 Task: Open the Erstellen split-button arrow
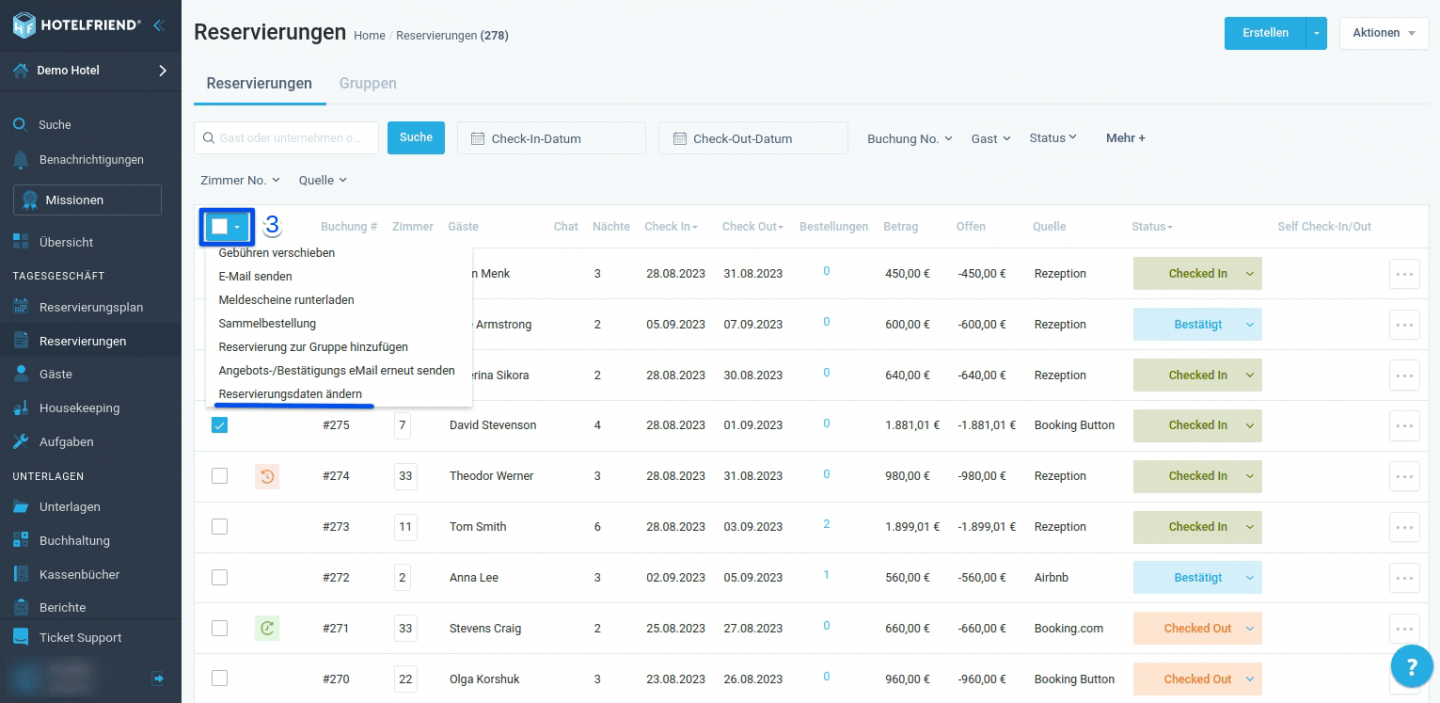coord(1317,33)
